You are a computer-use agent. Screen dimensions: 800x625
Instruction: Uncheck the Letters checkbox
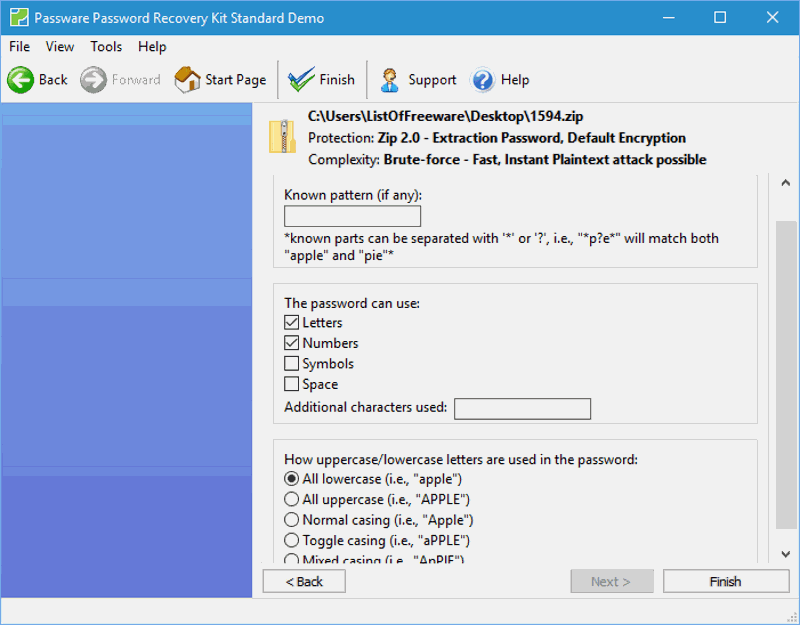click(x=291, y=322)
